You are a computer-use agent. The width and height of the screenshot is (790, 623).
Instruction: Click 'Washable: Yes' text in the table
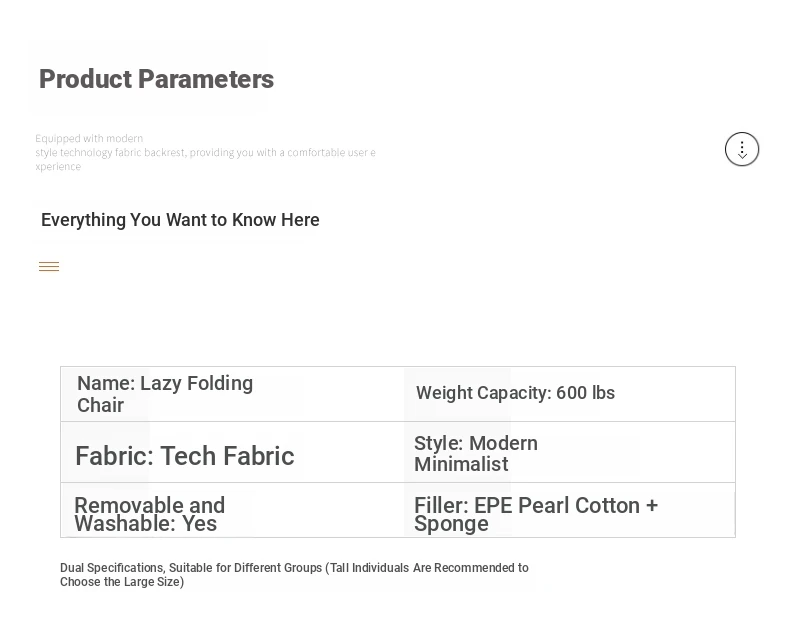pos(146,524)
